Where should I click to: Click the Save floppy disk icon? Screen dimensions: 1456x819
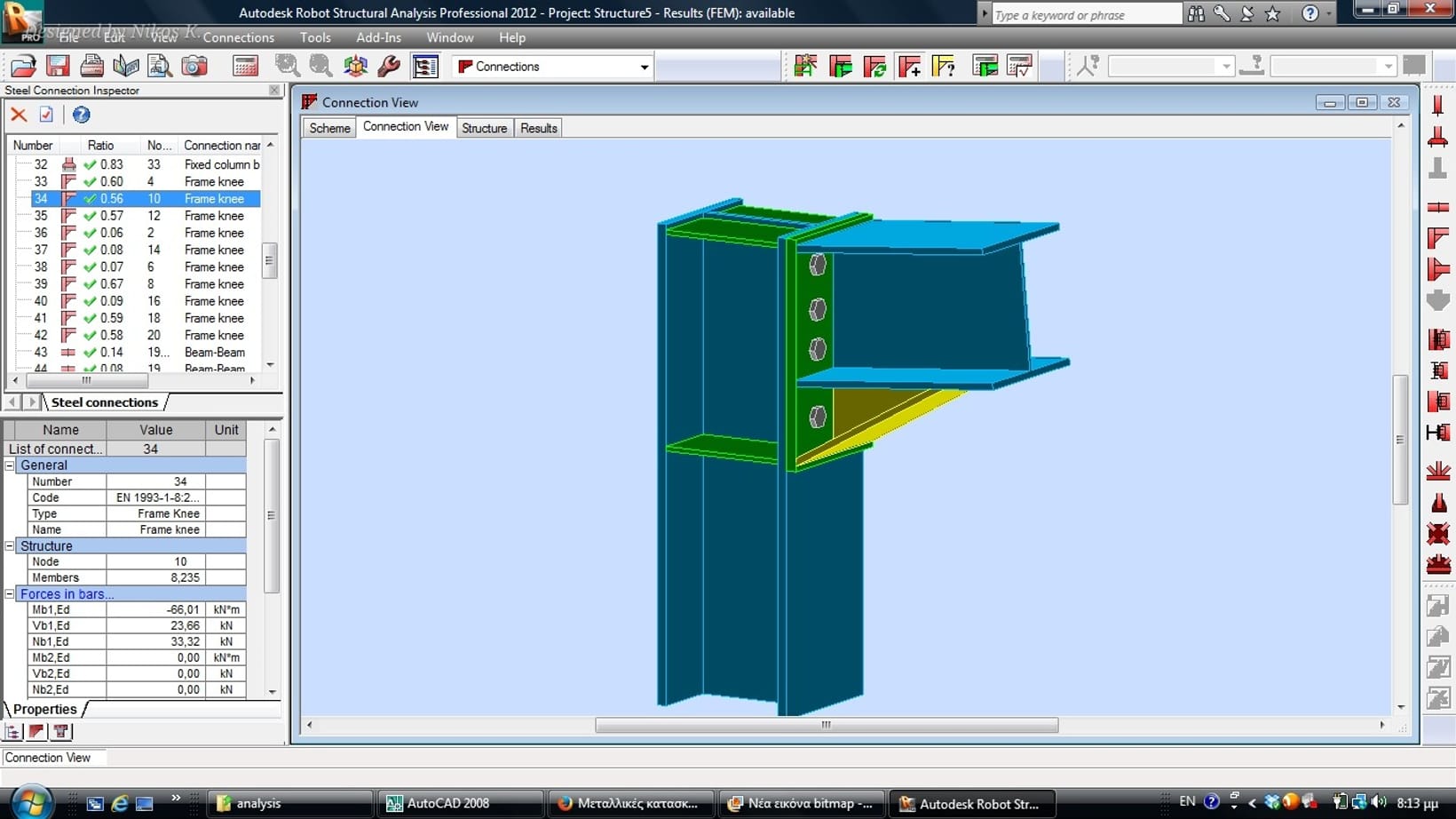pyautogui.click(x=58, y=67)
